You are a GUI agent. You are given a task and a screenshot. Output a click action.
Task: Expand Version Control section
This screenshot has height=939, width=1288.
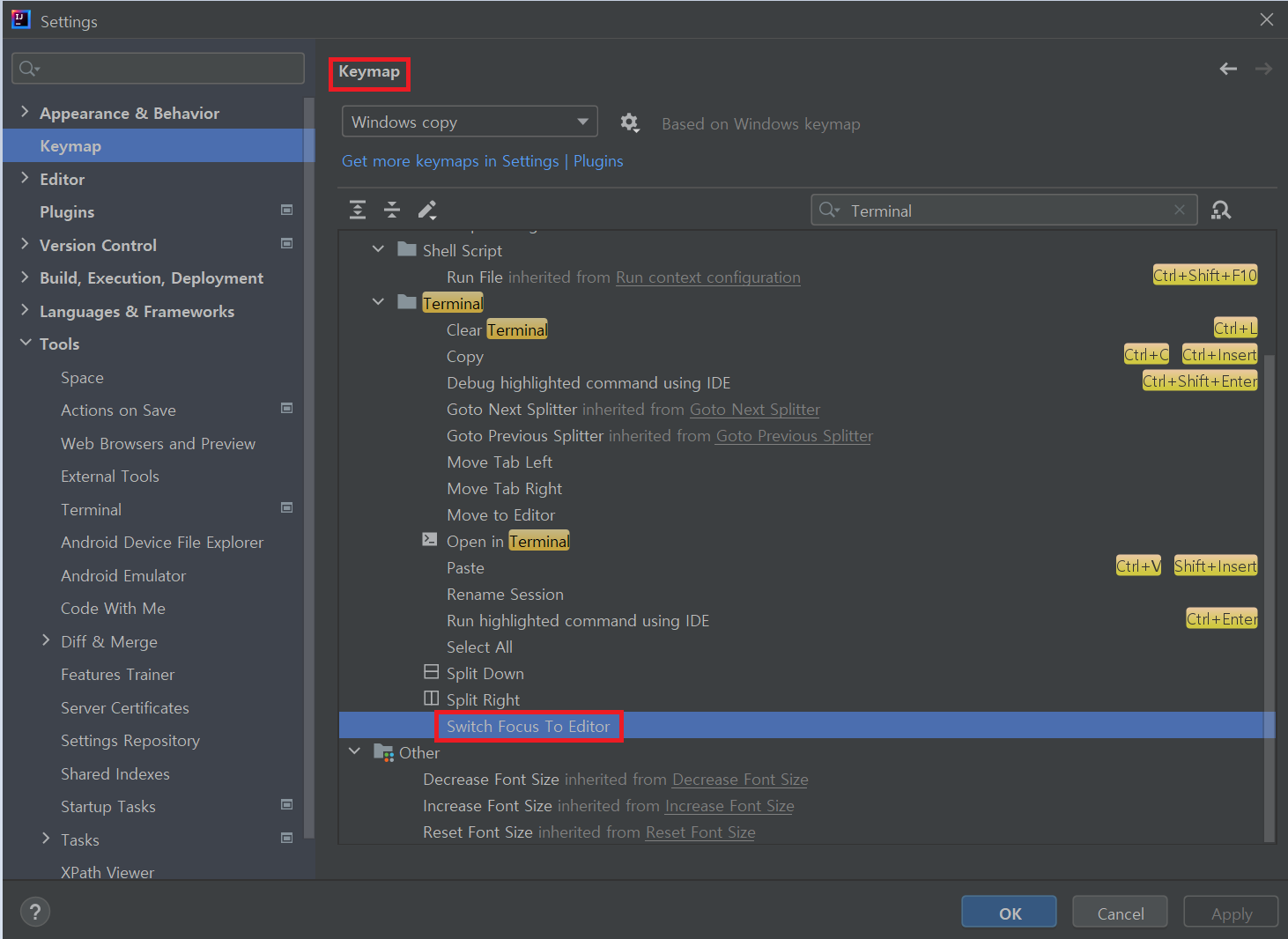point(25,244)
